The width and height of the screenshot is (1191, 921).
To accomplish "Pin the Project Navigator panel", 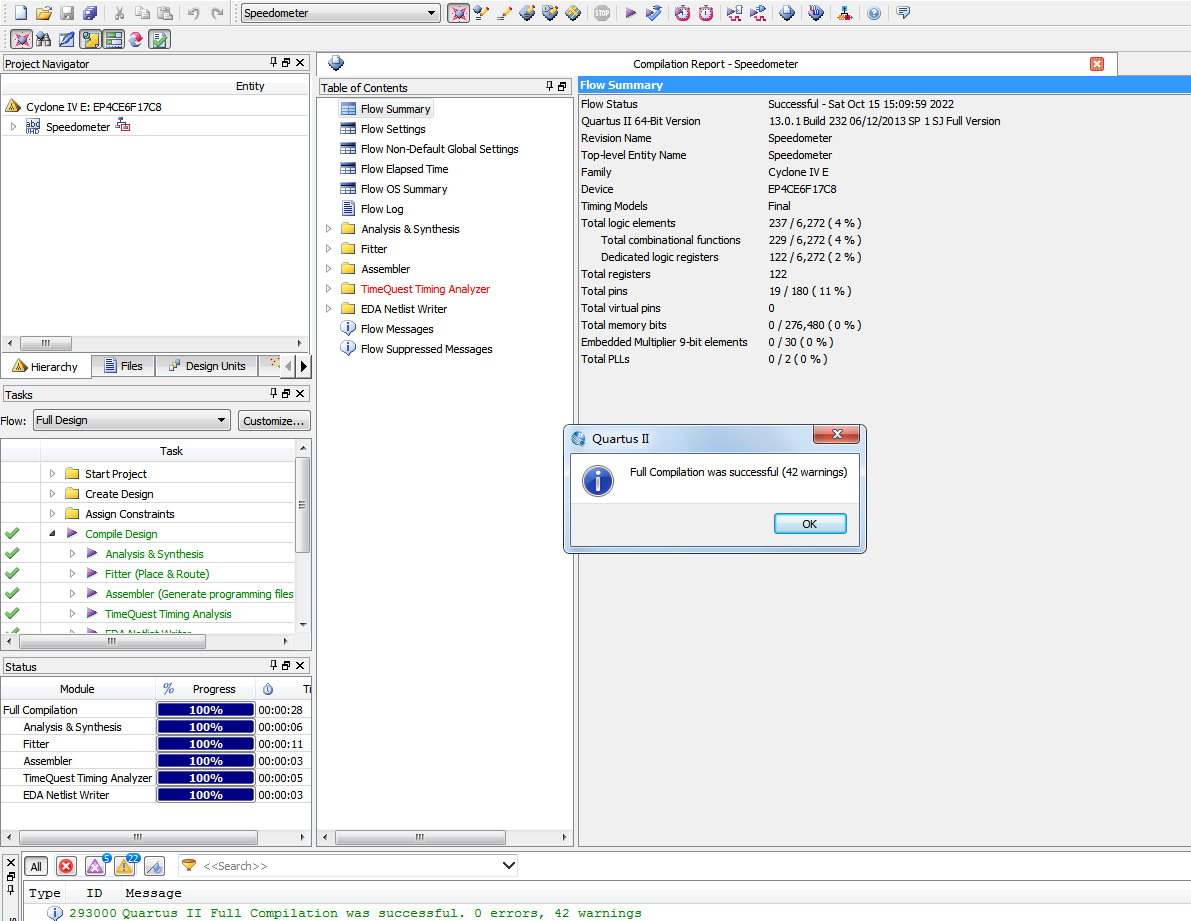I will click(x=273, y=62).
